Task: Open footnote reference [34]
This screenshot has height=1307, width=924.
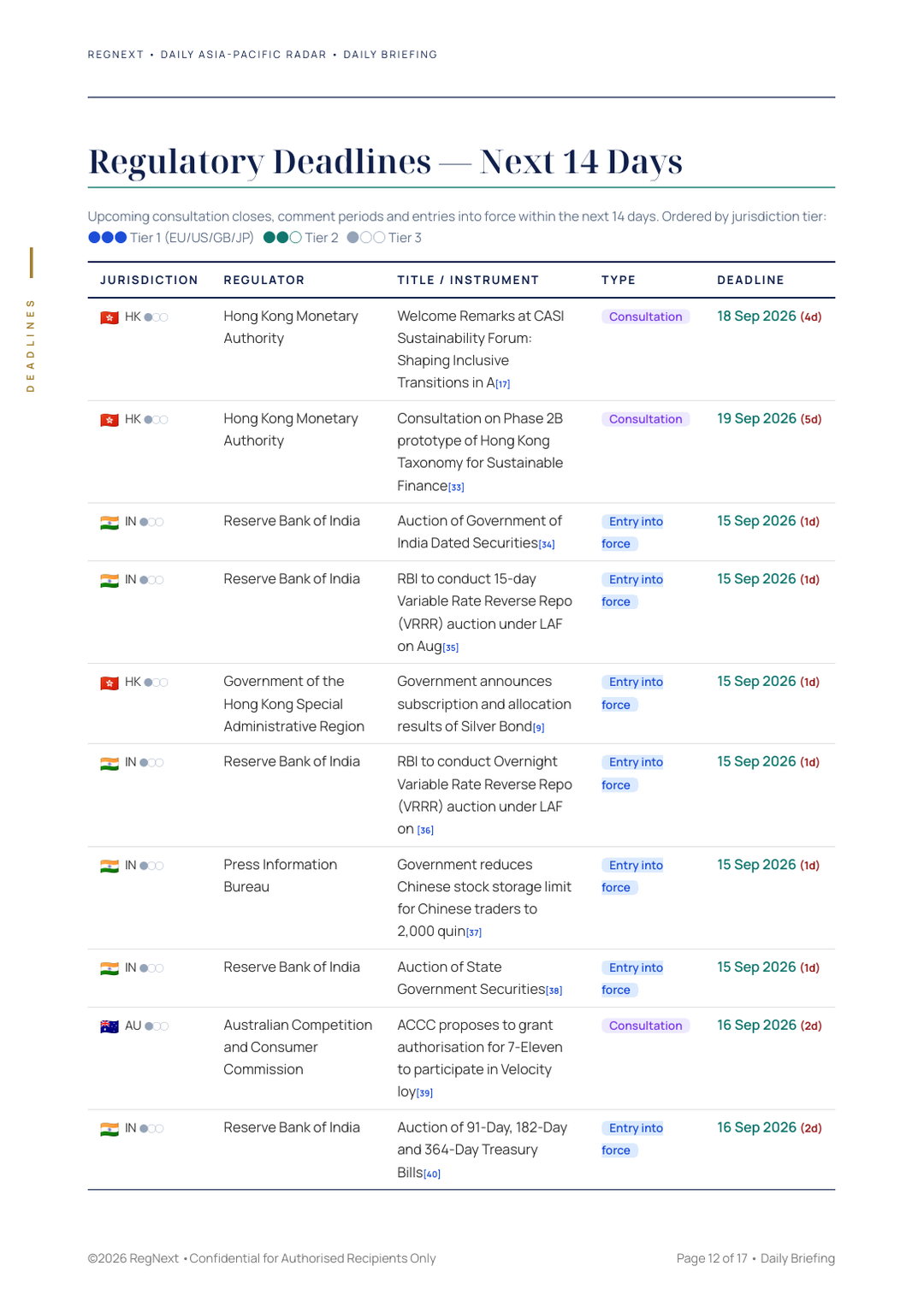Action: click(x=547, y=544)
